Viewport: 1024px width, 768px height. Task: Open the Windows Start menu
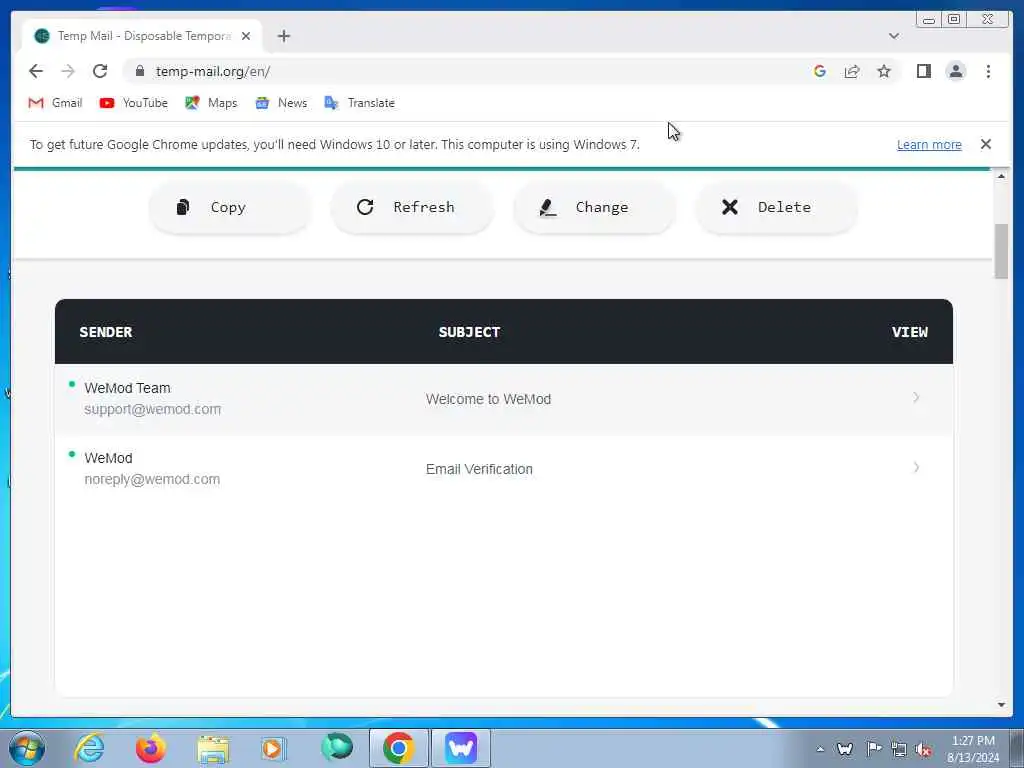pos(27,748)
